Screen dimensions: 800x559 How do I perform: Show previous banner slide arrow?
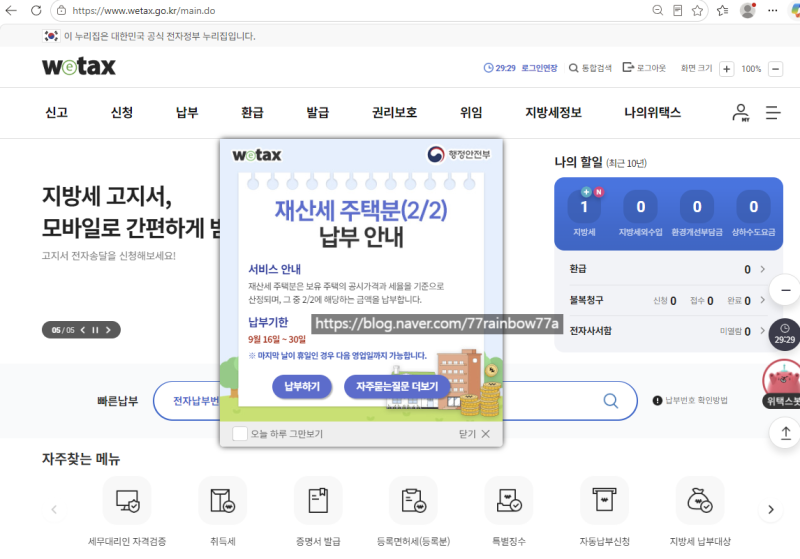83,330
